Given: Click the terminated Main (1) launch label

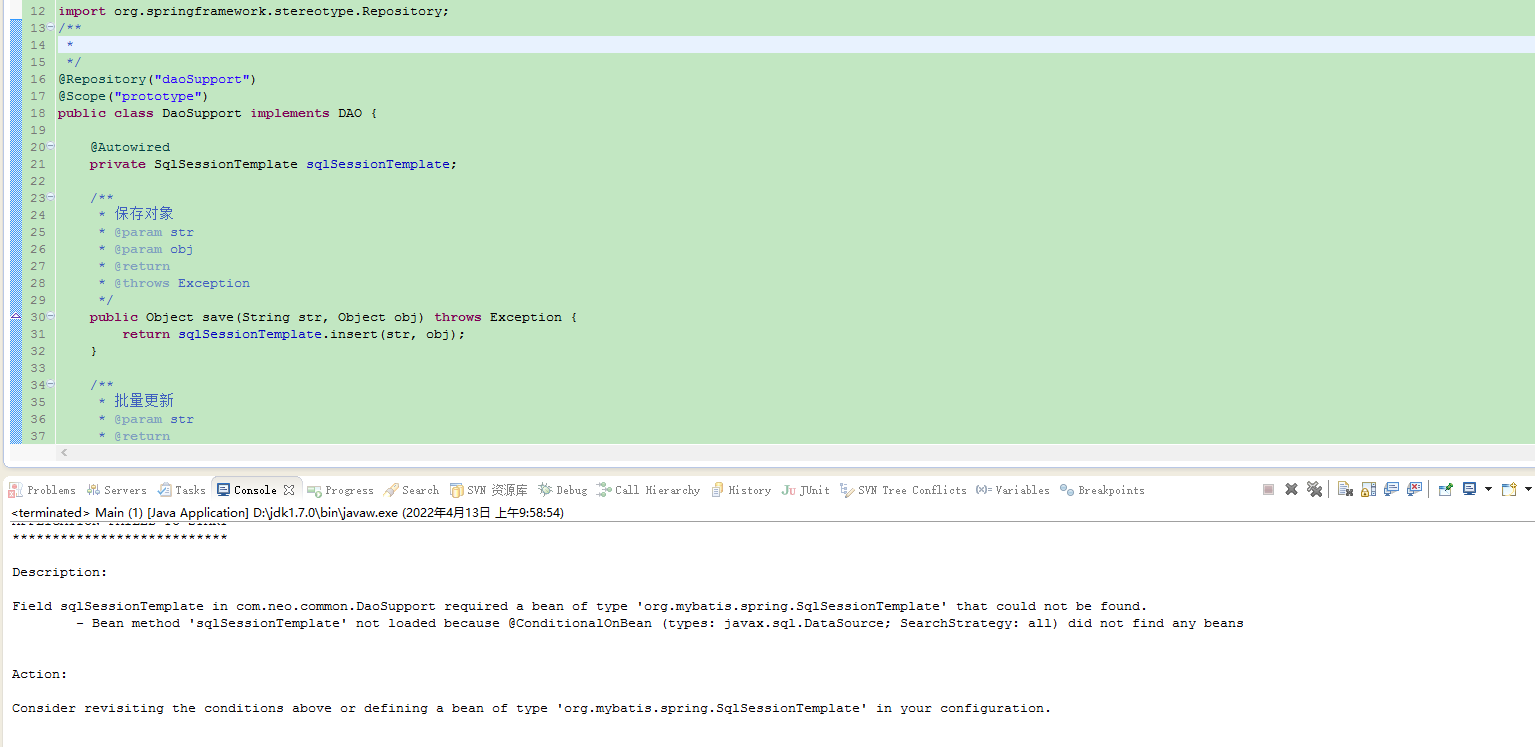Looking at the screenshot, I should 288,513.
